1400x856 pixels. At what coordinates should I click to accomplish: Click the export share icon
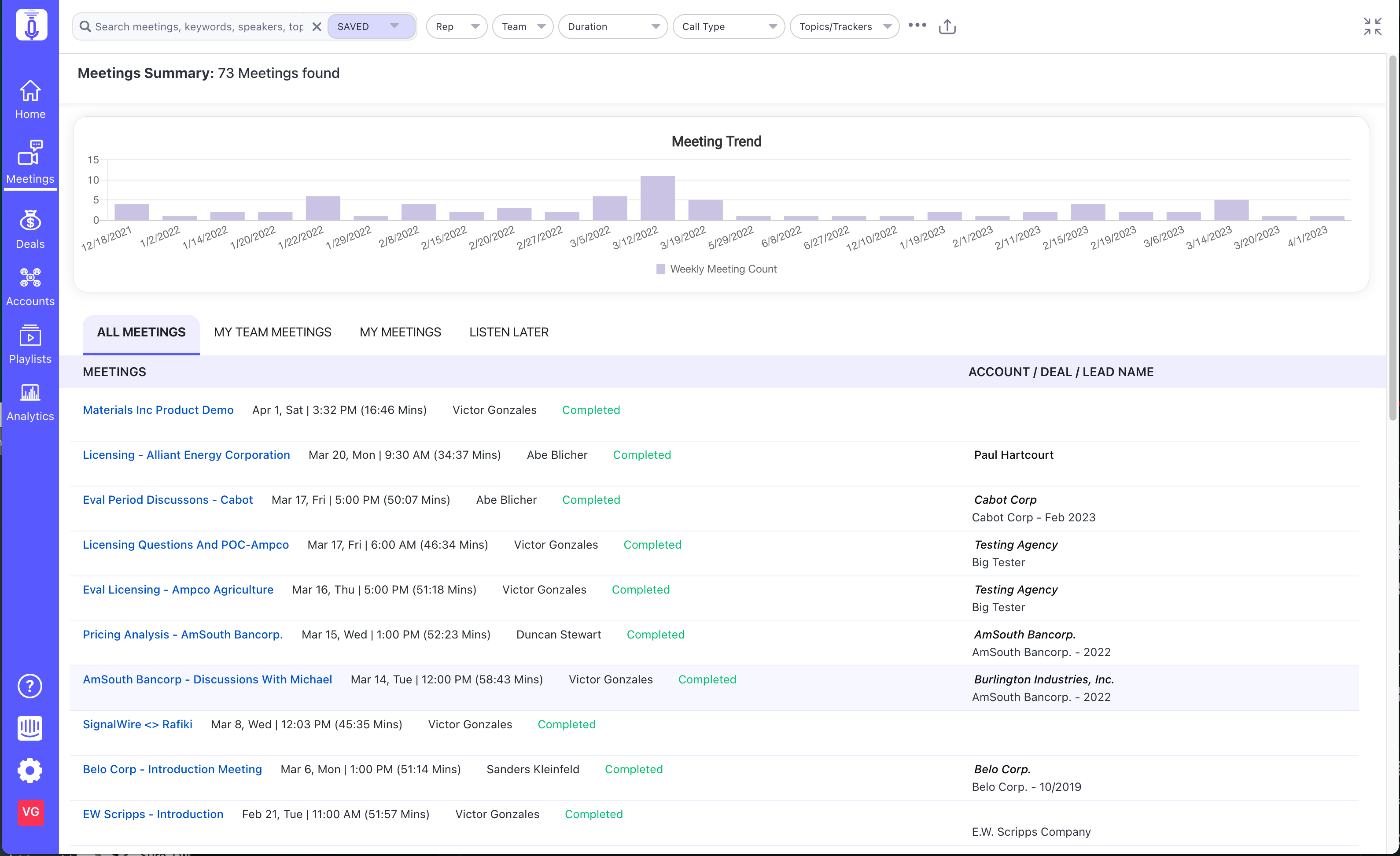click(x=947, y=27)
